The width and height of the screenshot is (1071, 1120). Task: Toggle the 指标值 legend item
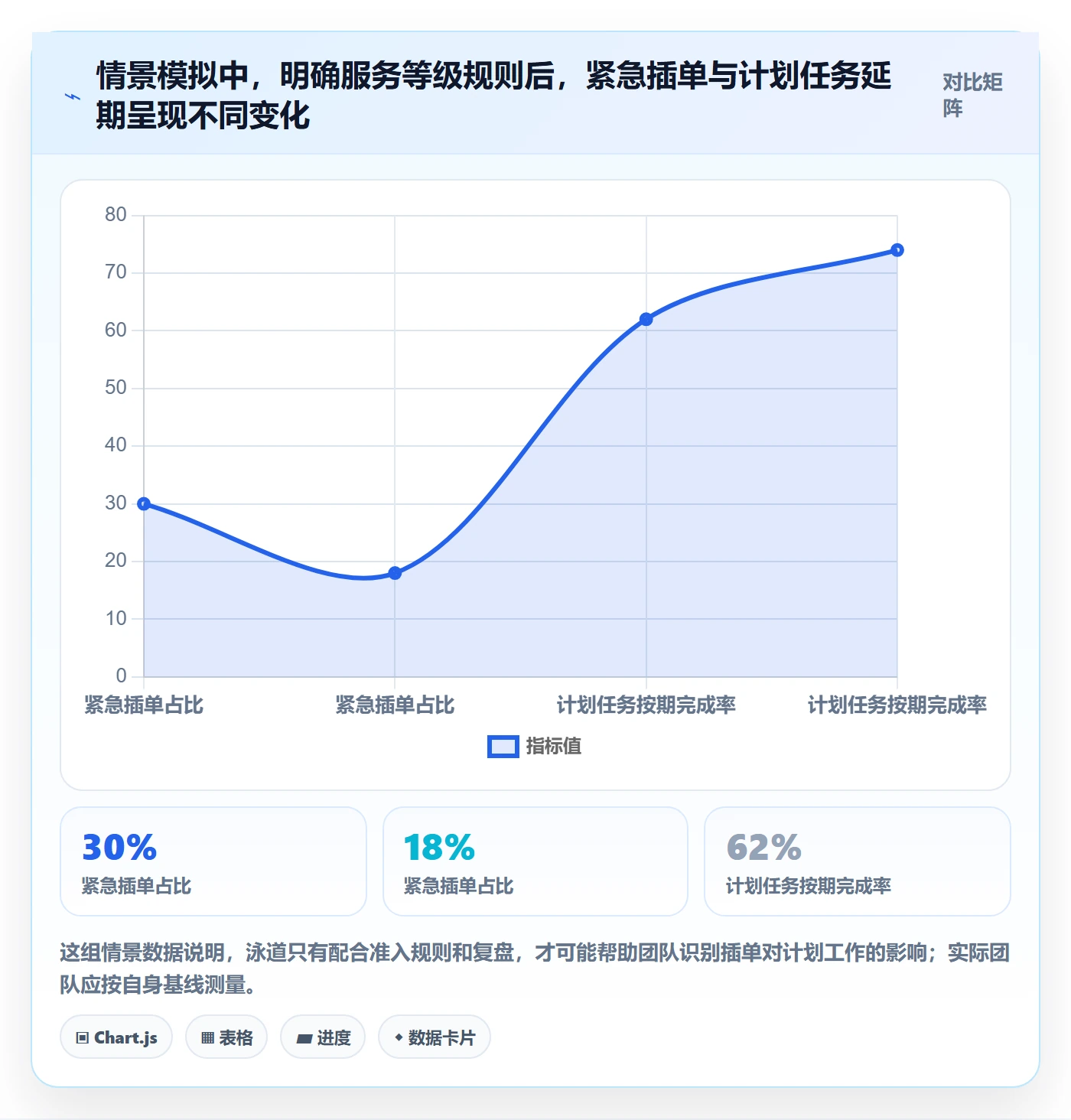point(535,747)
